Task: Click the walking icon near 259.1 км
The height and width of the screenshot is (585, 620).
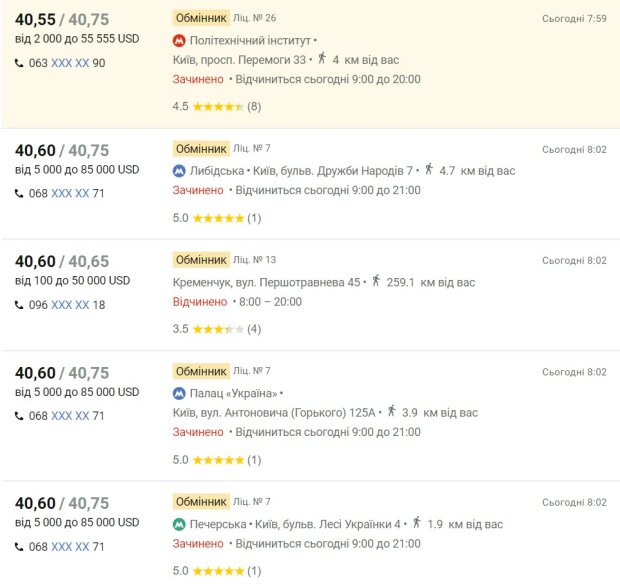Action: tap(376, 280)
